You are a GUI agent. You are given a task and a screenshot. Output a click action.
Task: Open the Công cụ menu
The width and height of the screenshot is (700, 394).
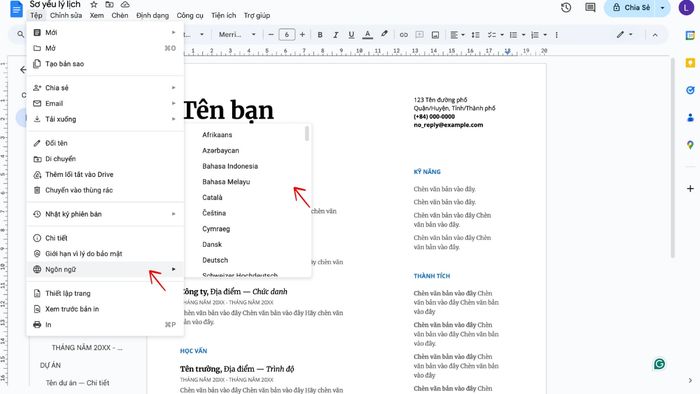[190, 15]
